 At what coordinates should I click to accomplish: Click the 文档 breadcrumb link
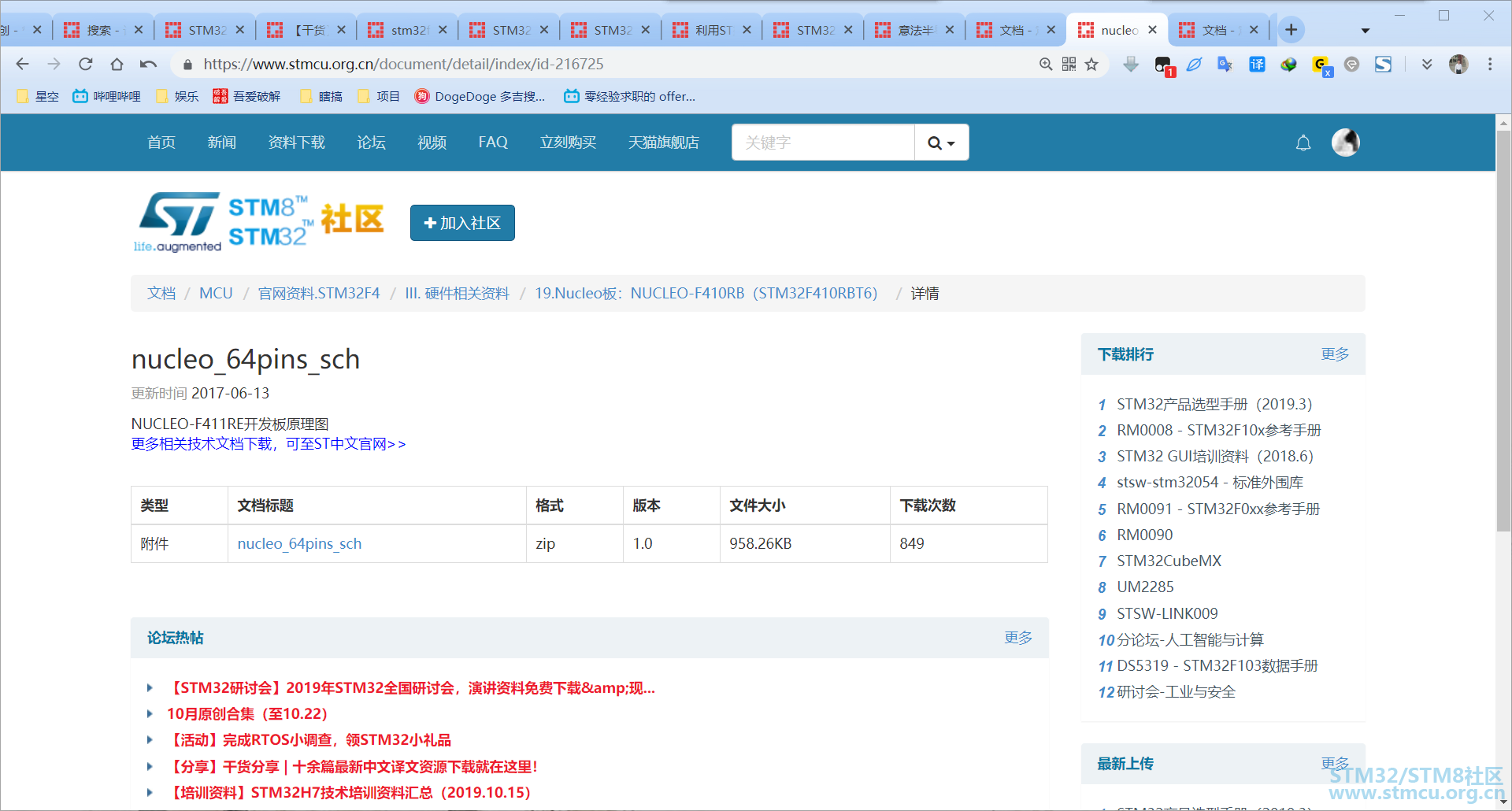tap(161, 294)
